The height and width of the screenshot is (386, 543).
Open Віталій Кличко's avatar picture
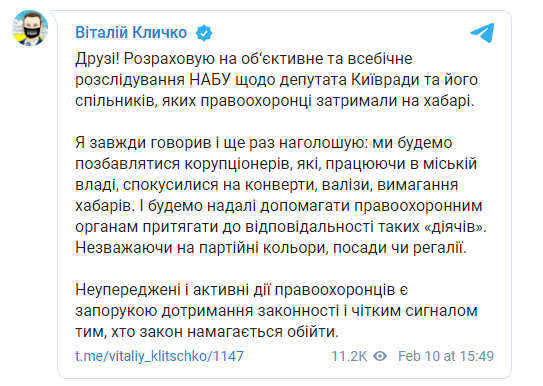pyautogui.click(x=30, y=28)
